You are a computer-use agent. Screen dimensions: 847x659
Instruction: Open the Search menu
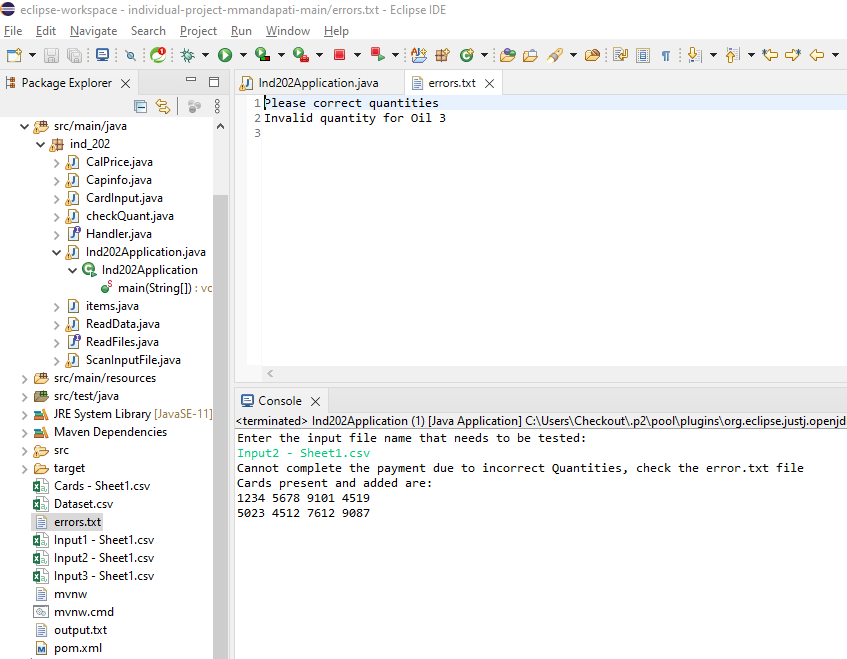[148, 31]
